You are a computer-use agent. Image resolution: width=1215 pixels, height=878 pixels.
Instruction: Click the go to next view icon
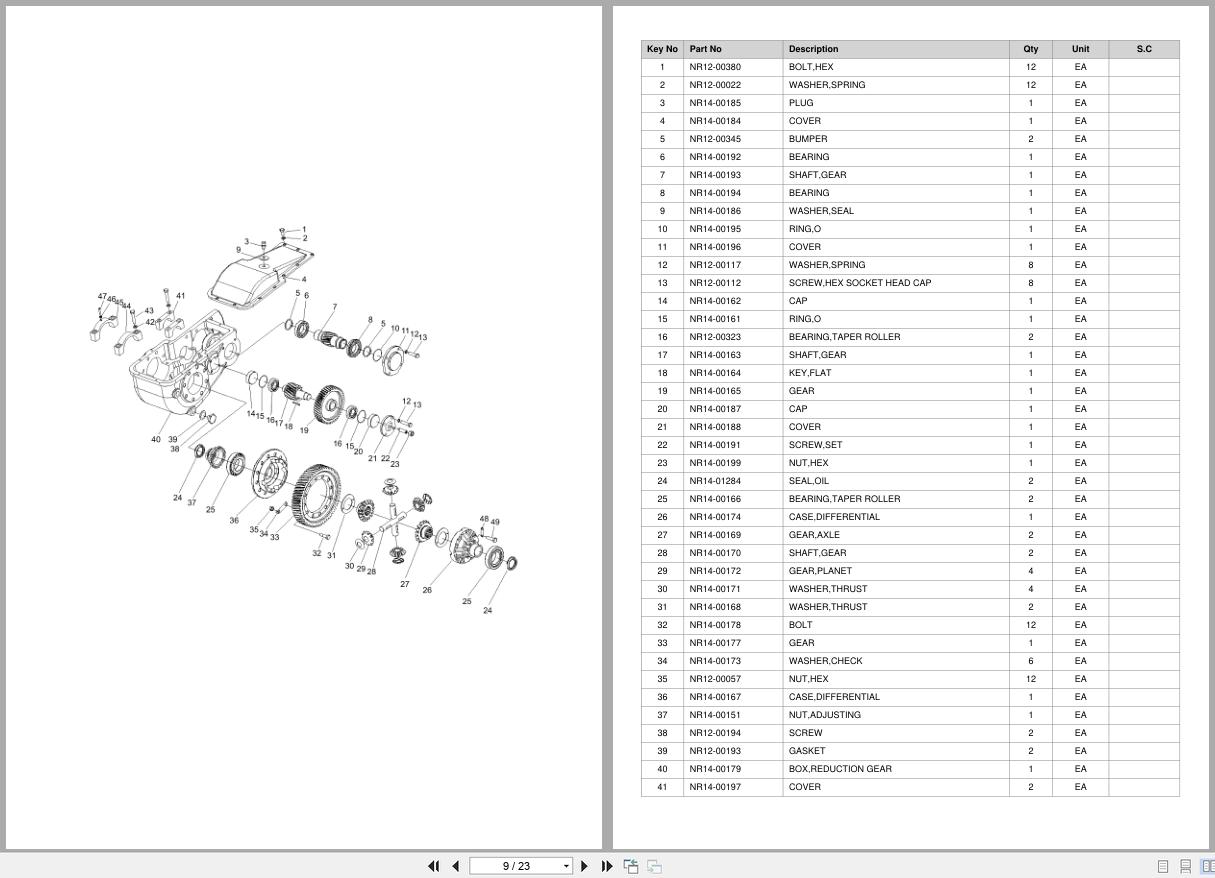(654, 866)
